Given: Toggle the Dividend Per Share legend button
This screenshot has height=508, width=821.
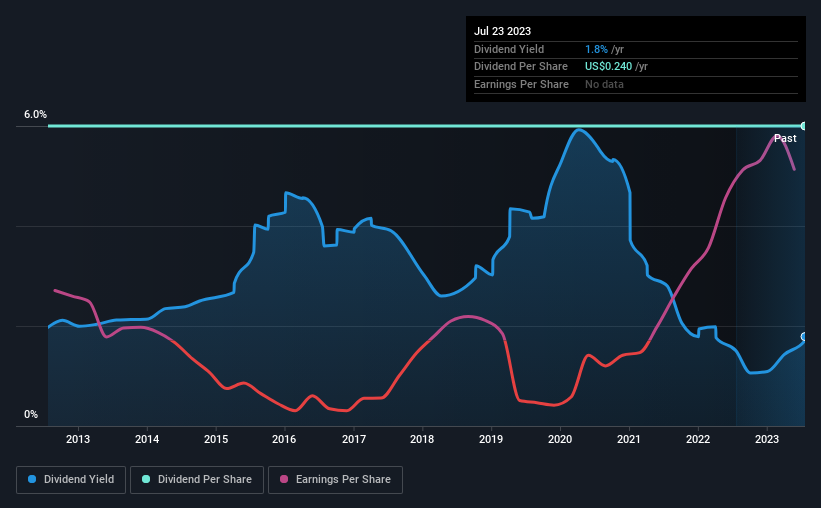Looking at the screenshot, I should click(197, 479).
